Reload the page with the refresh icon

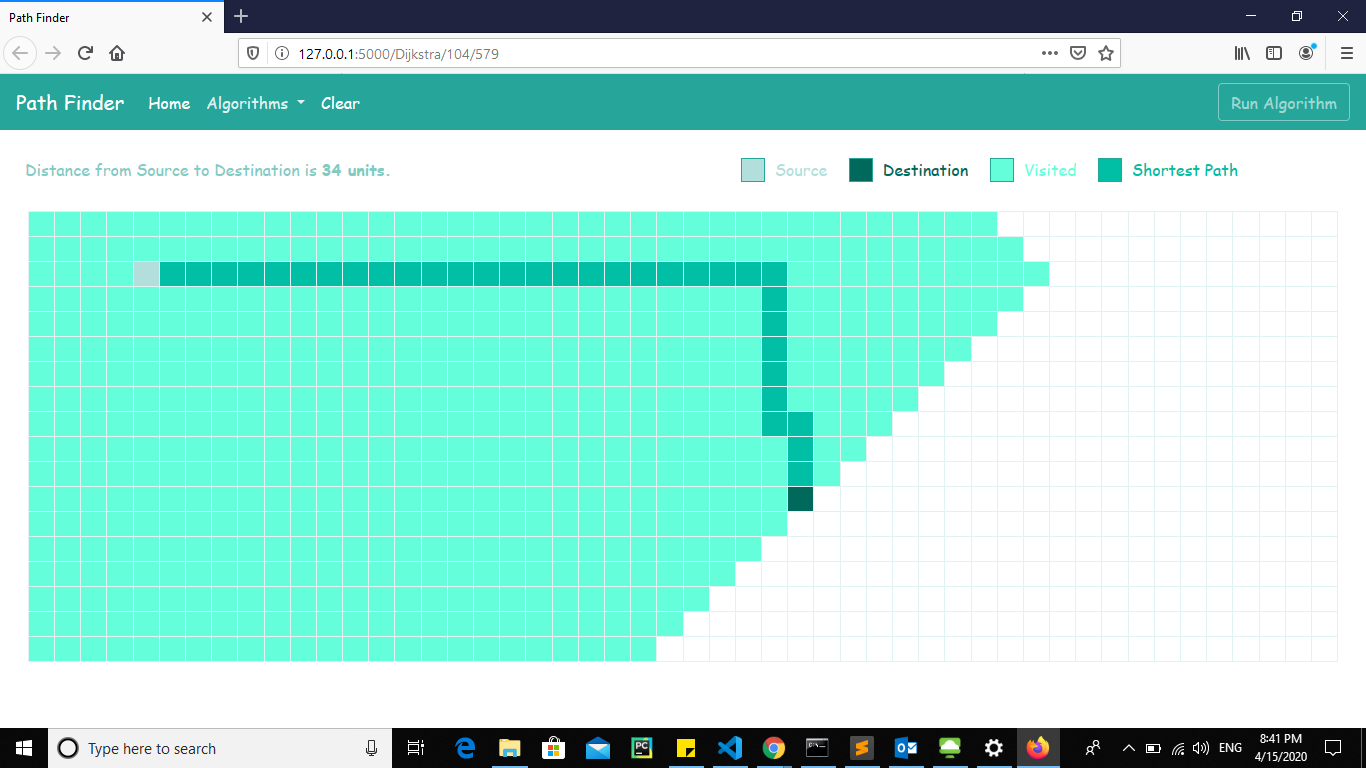[x=85, y=53]
